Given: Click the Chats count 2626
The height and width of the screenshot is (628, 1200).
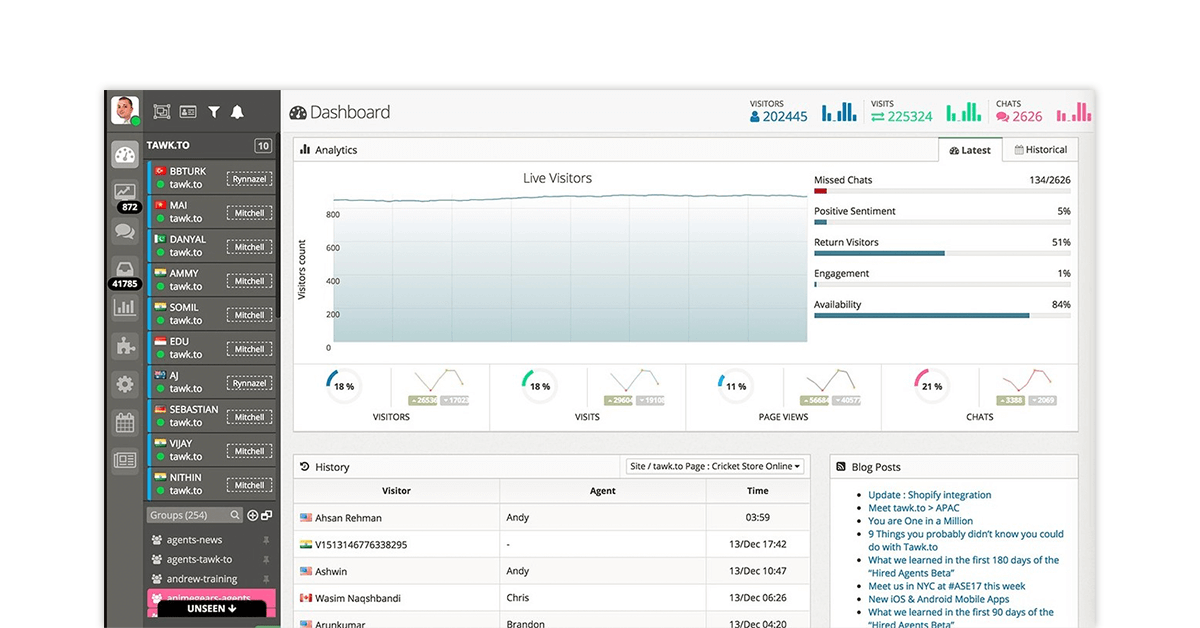Looking at the screenshot, I should point(1019,116).
